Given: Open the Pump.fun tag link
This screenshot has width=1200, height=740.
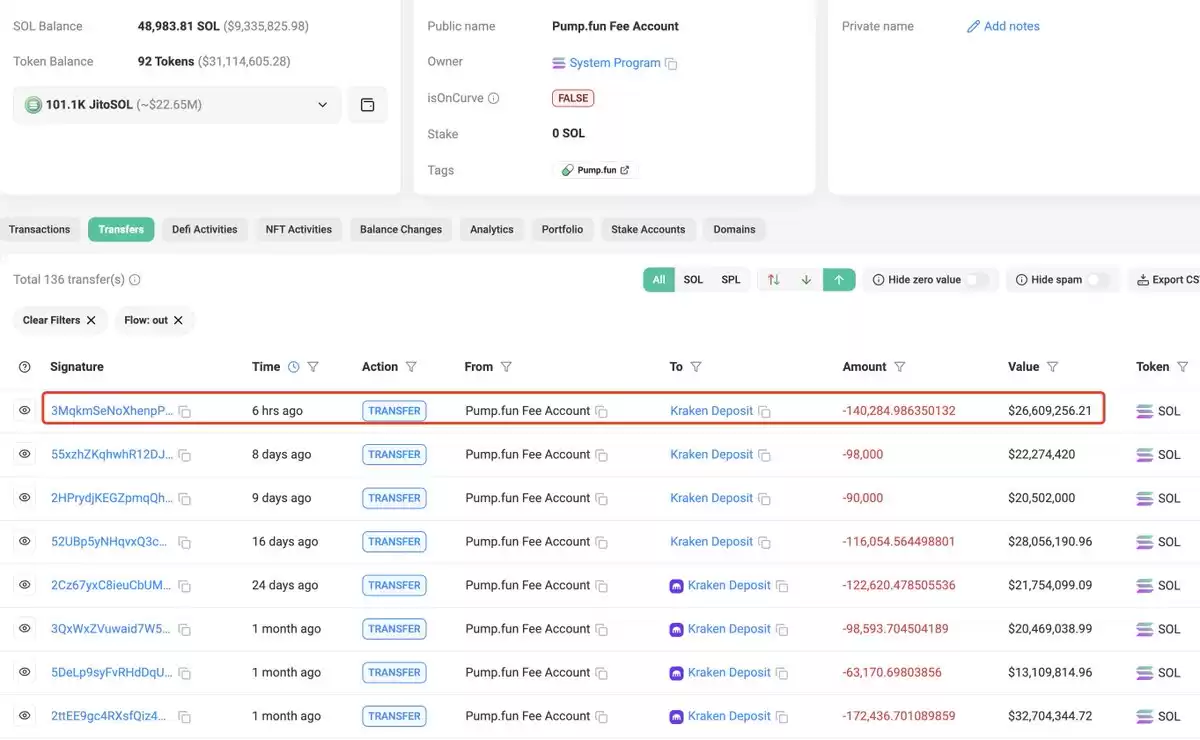Looking at the screenshot, I should (595, 170).
